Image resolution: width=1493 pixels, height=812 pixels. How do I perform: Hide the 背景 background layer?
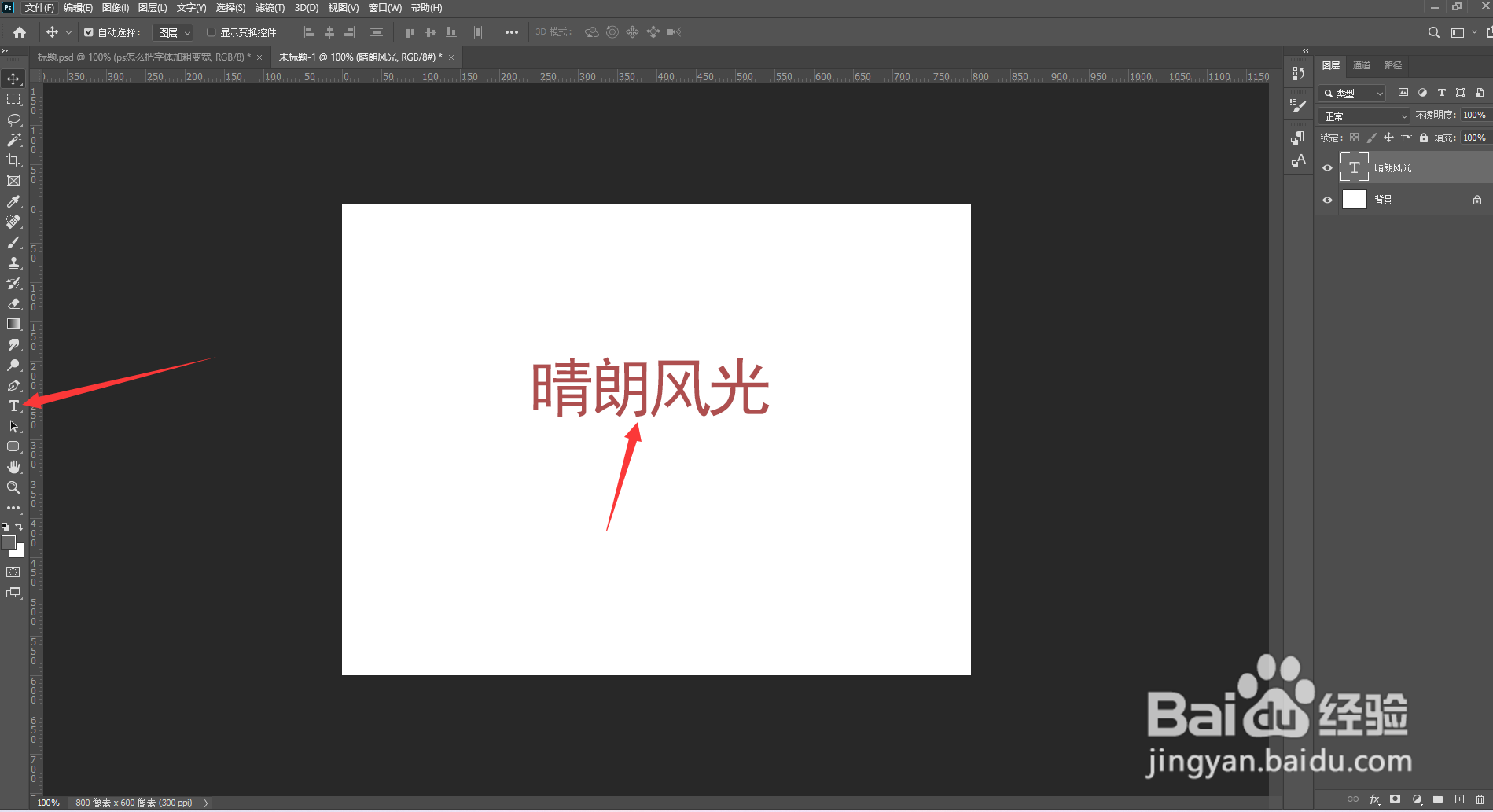pyautogui.click(x=1327, y=200)
